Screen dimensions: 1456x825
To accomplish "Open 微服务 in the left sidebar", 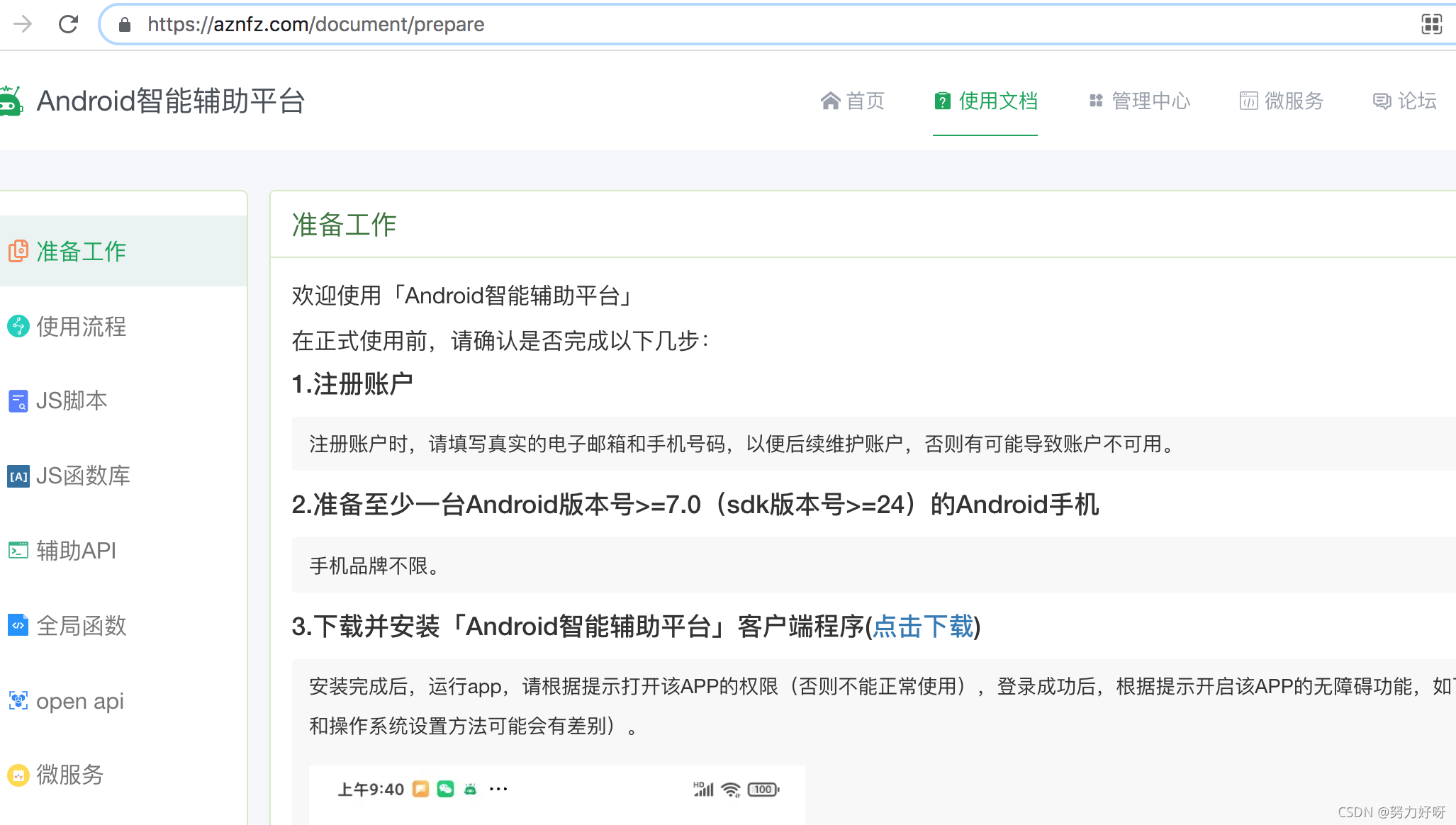I will click(x=69, y=775).
